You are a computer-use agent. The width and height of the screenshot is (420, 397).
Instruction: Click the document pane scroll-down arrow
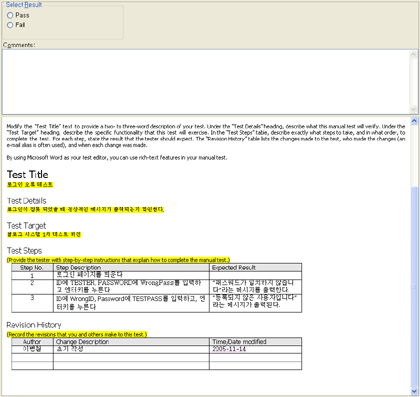414,391
